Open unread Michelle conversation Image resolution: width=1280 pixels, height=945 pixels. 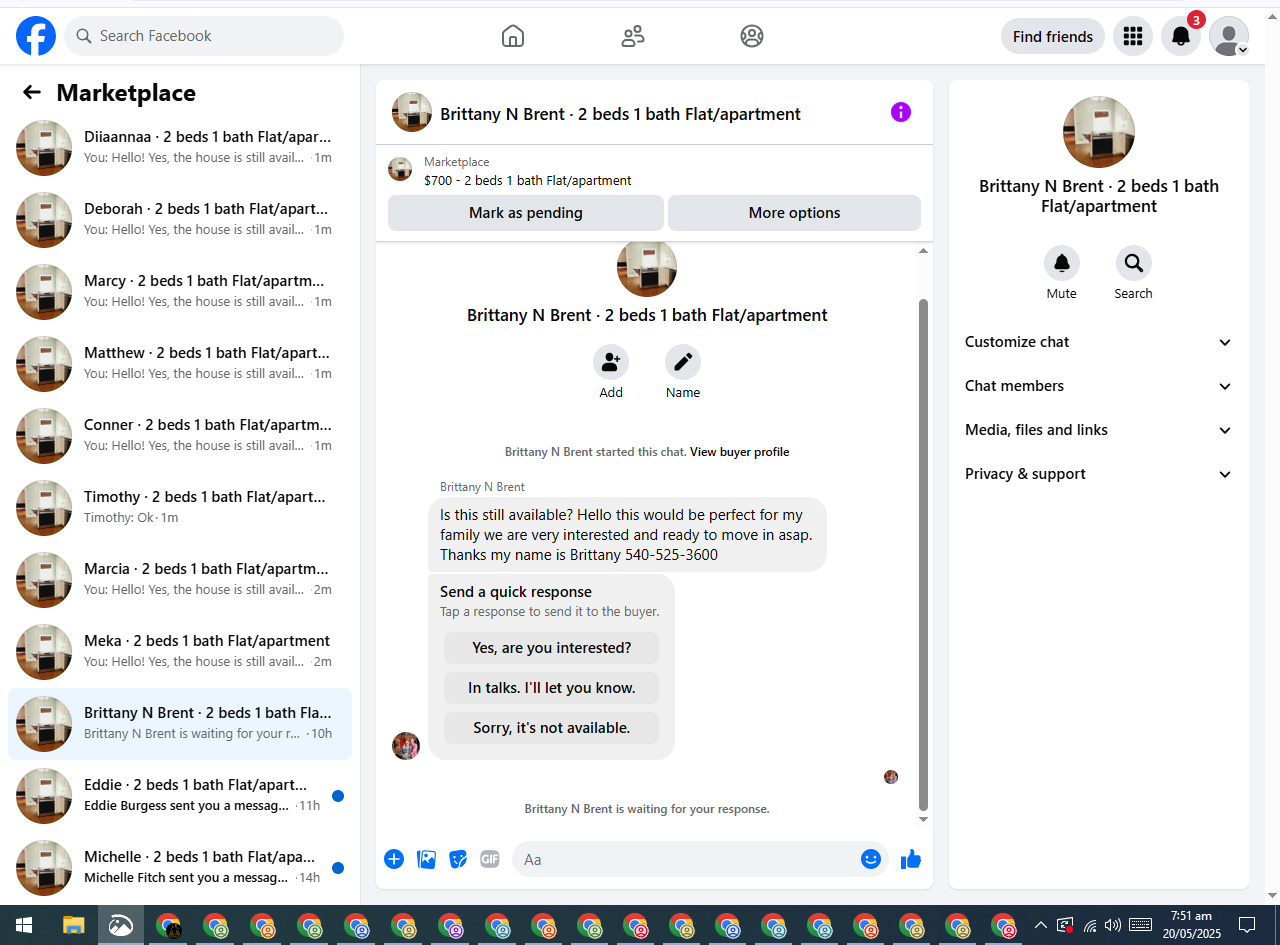coord(180,868)
